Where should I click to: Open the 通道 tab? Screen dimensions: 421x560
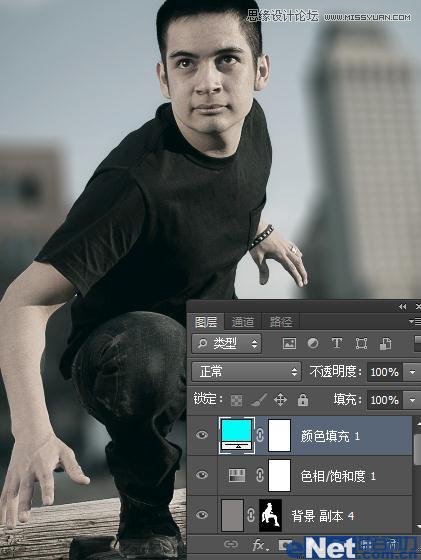pyautogui.click(x=243, y=322)
